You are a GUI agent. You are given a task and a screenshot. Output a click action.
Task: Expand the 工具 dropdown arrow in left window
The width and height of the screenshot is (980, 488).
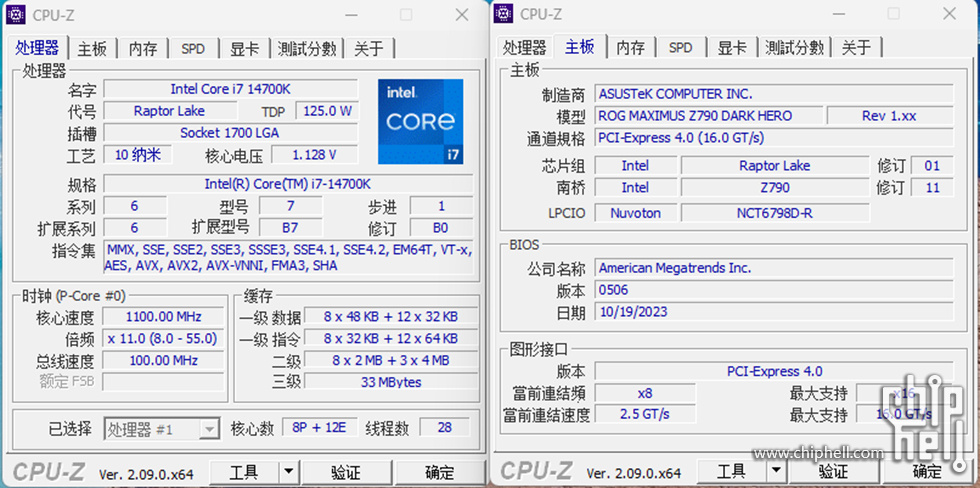pos(288,472)
